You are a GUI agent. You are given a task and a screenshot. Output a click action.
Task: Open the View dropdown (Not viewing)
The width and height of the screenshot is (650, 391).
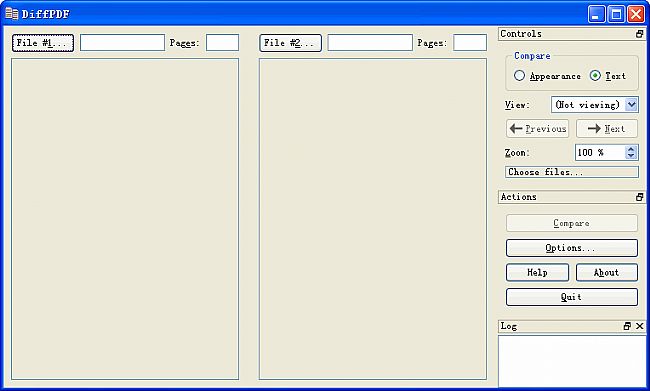click(594, 104)
